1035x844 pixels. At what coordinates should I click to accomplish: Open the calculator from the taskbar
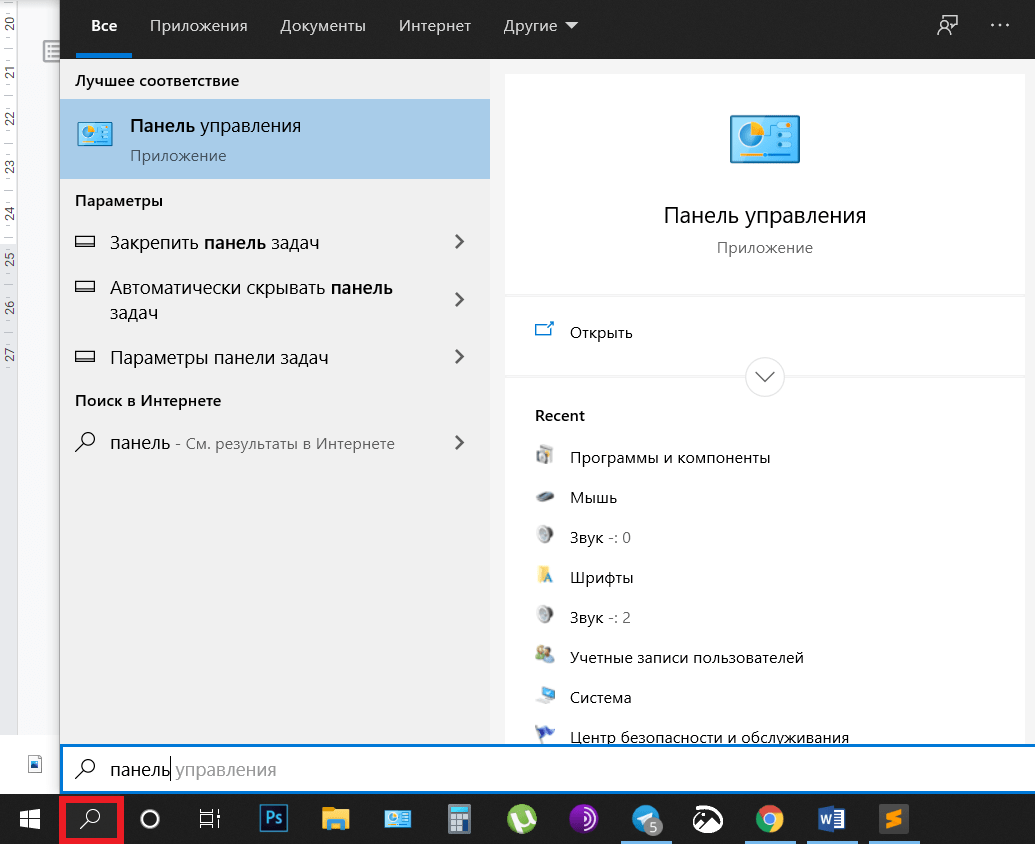[459, 819]
